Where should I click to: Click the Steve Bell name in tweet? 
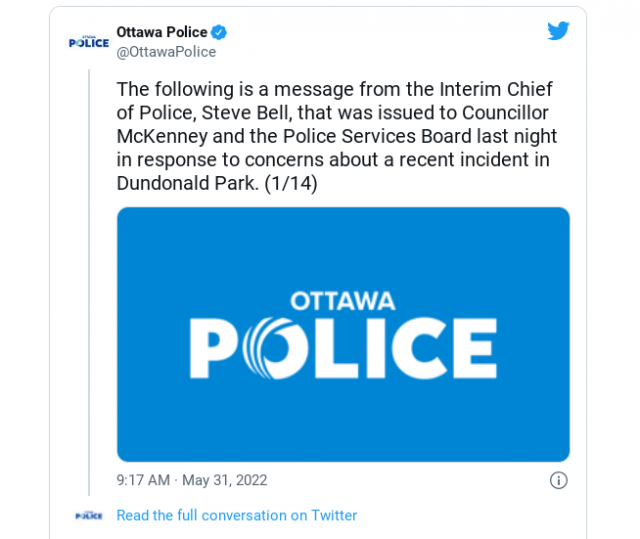tap(247, 113)
